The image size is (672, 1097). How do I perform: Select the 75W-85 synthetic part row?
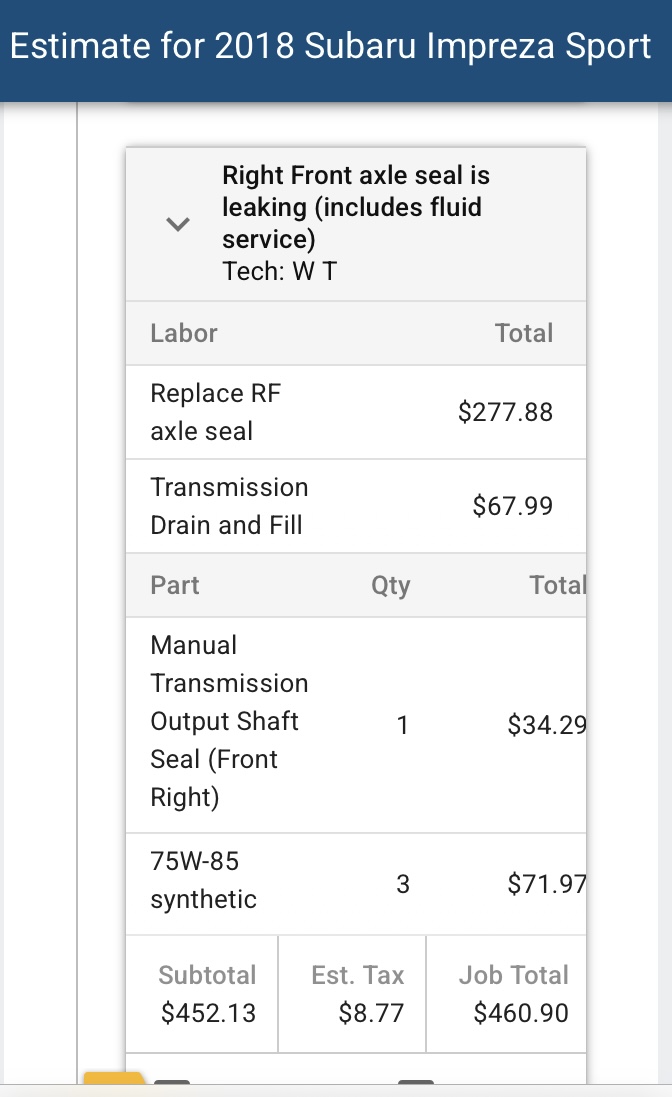click(x=203, y=880)
